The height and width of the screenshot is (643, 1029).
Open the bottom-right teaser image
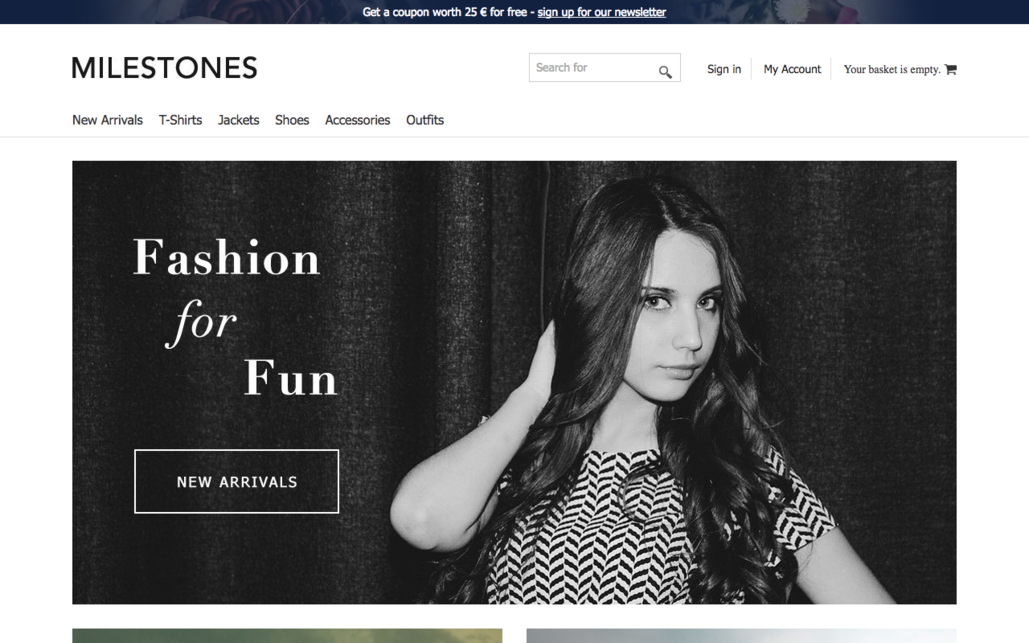(x=741, y=635)
